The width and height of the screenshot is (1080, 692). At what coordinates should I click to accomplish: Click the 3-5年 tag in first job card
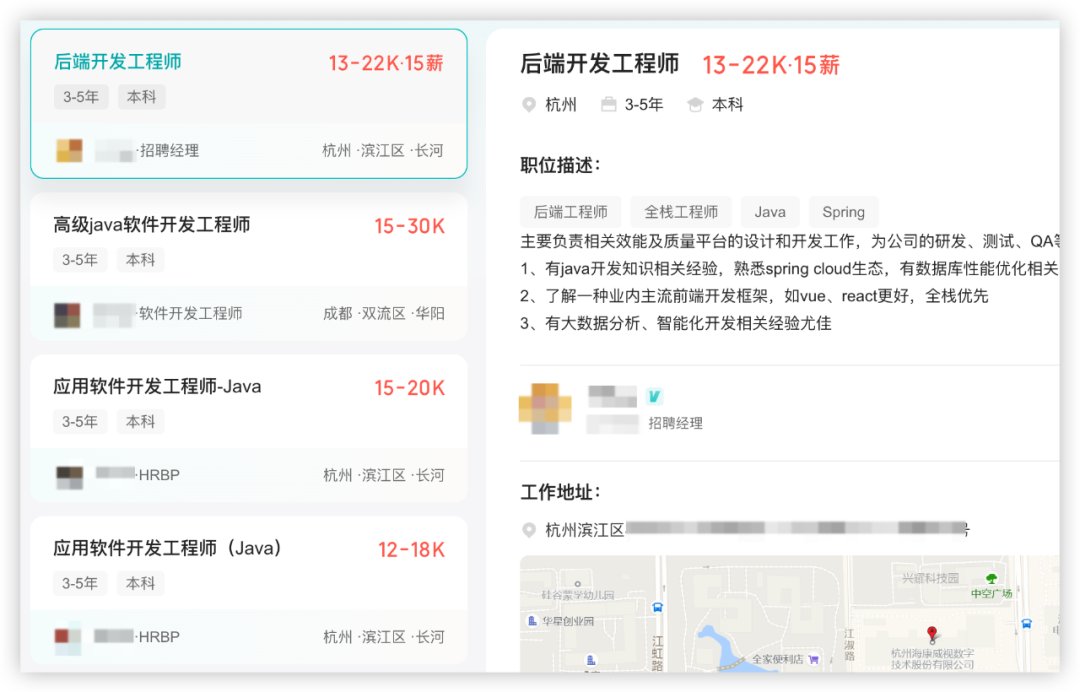pos(81,97)
